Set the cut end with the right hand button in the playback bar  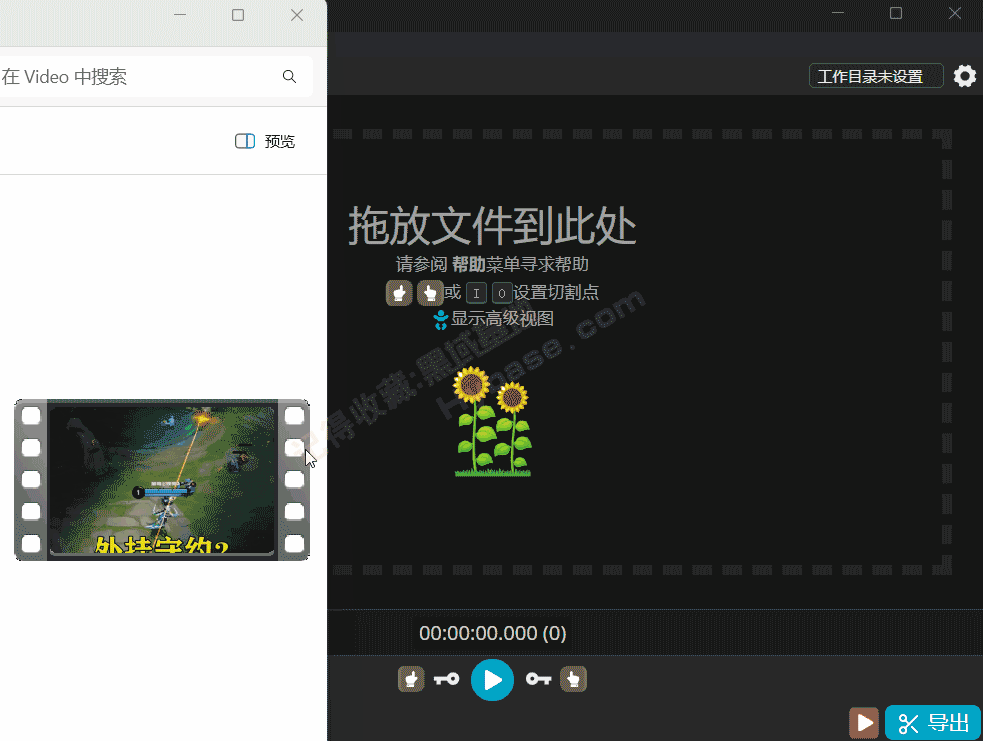point(574,680)
